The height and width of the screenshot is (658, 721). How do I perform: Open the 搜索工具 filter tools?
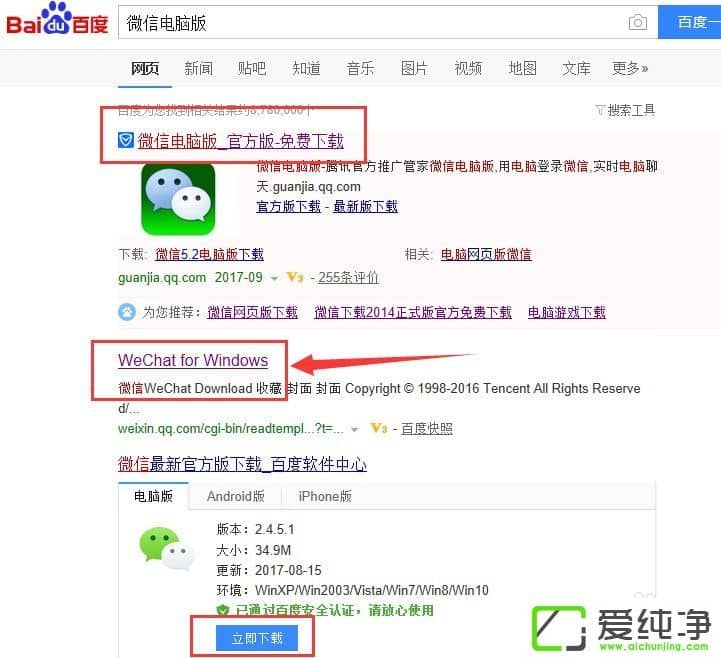(x=625, y=110)
